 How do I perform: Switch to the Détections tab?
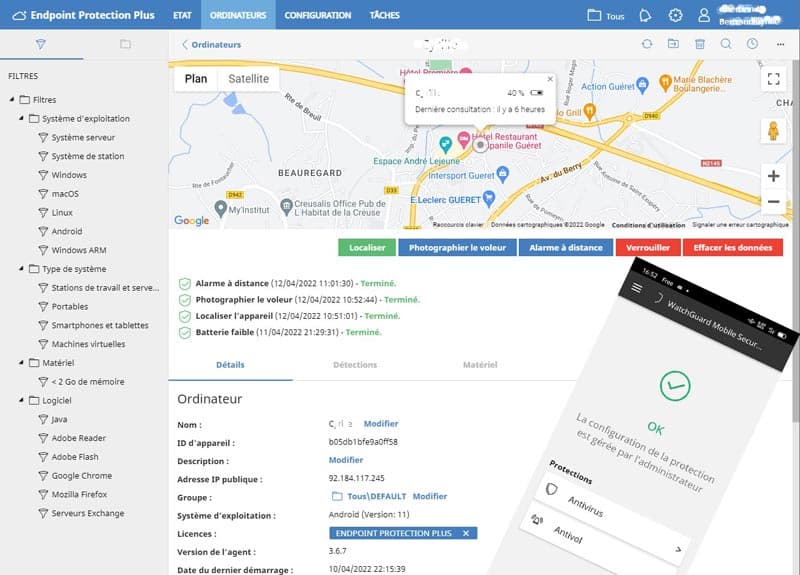pyautogui.click(x=355, y=365)
